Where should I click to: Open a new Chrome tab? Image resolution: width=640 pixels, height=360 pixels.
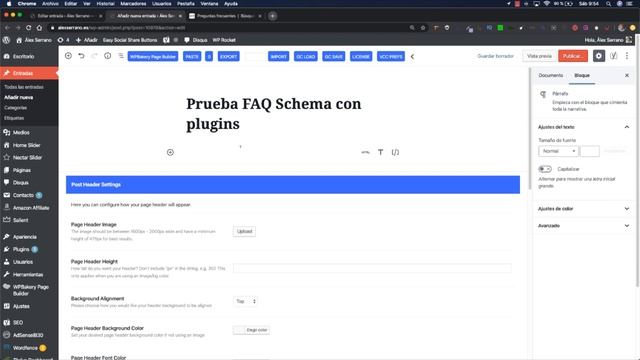(273, 16)
